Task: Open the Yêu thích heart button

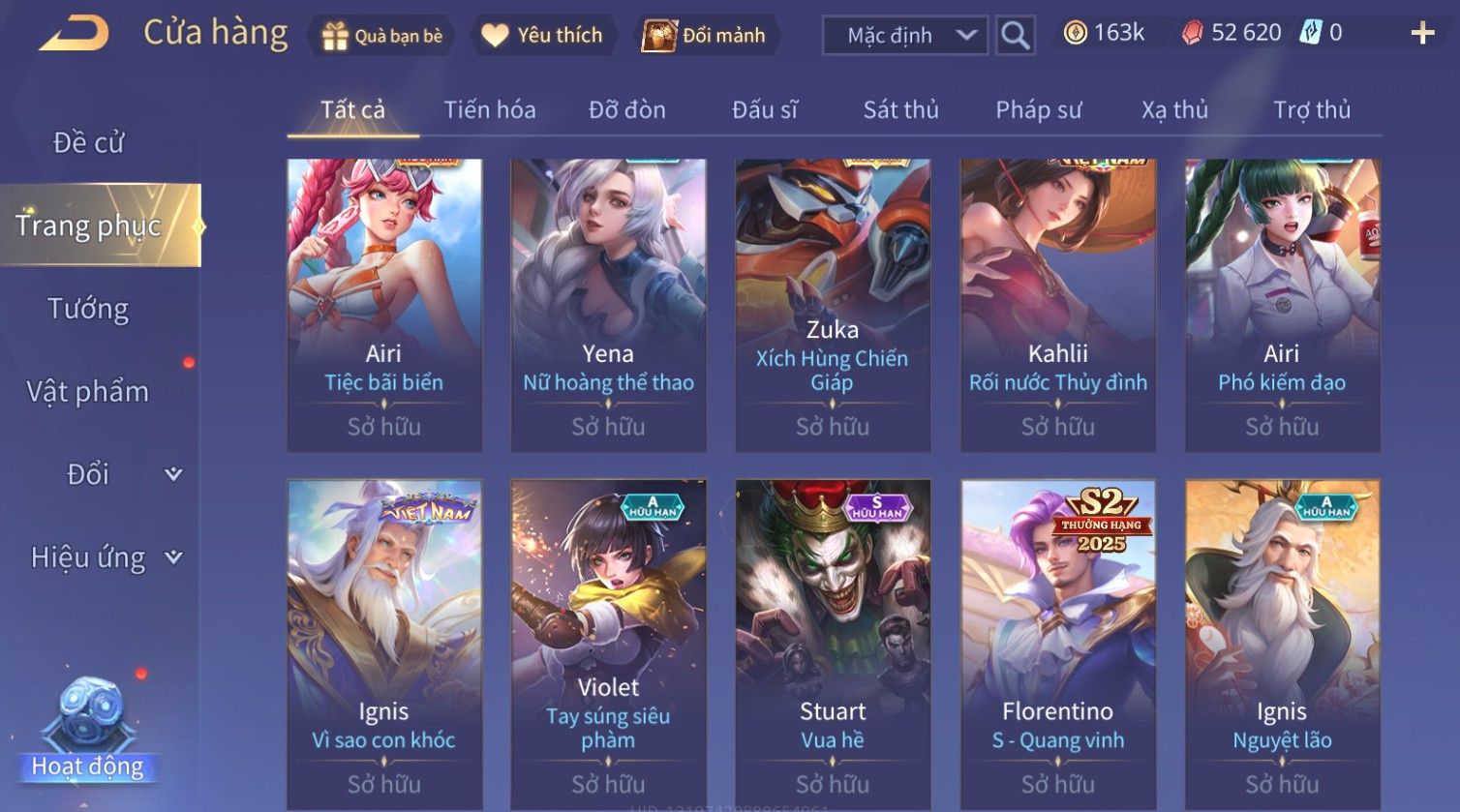Action: tap(542, 36)
